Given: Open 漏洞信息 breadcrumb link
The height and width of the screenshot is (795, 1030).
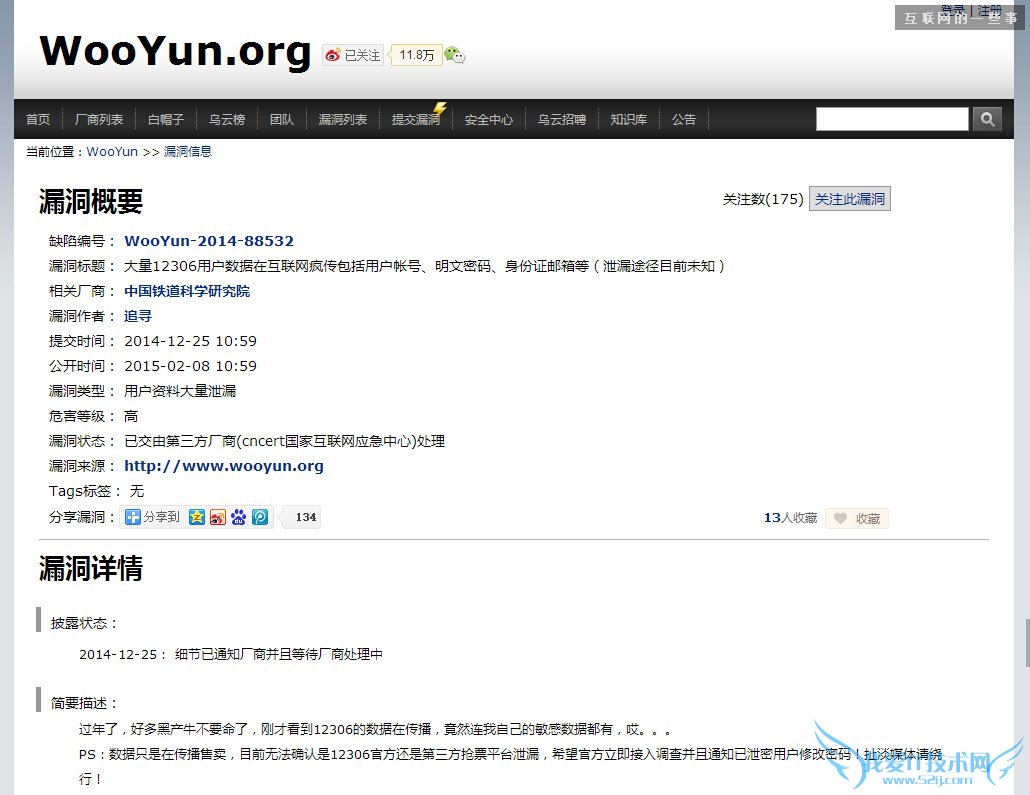Looking at the screenshot, I should tap(188, 152).
